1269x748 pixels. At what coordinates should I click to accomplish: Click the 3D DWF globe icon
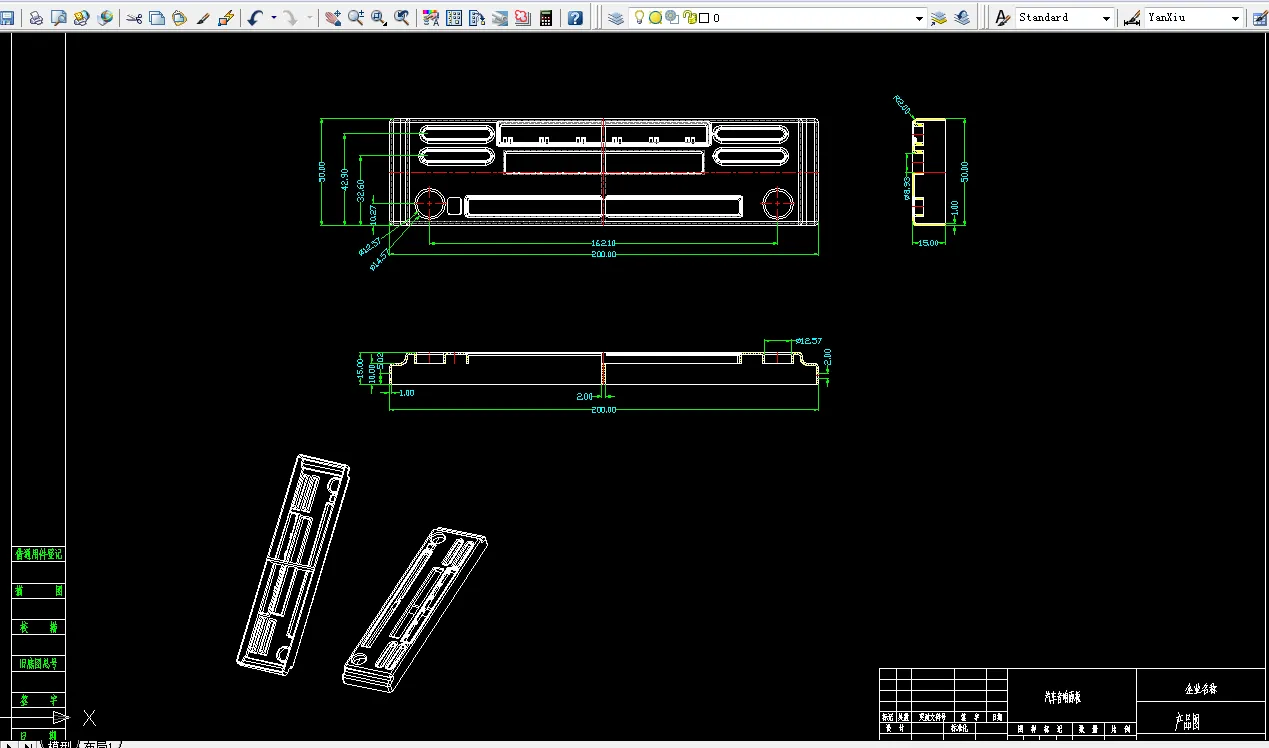(105, 18)
